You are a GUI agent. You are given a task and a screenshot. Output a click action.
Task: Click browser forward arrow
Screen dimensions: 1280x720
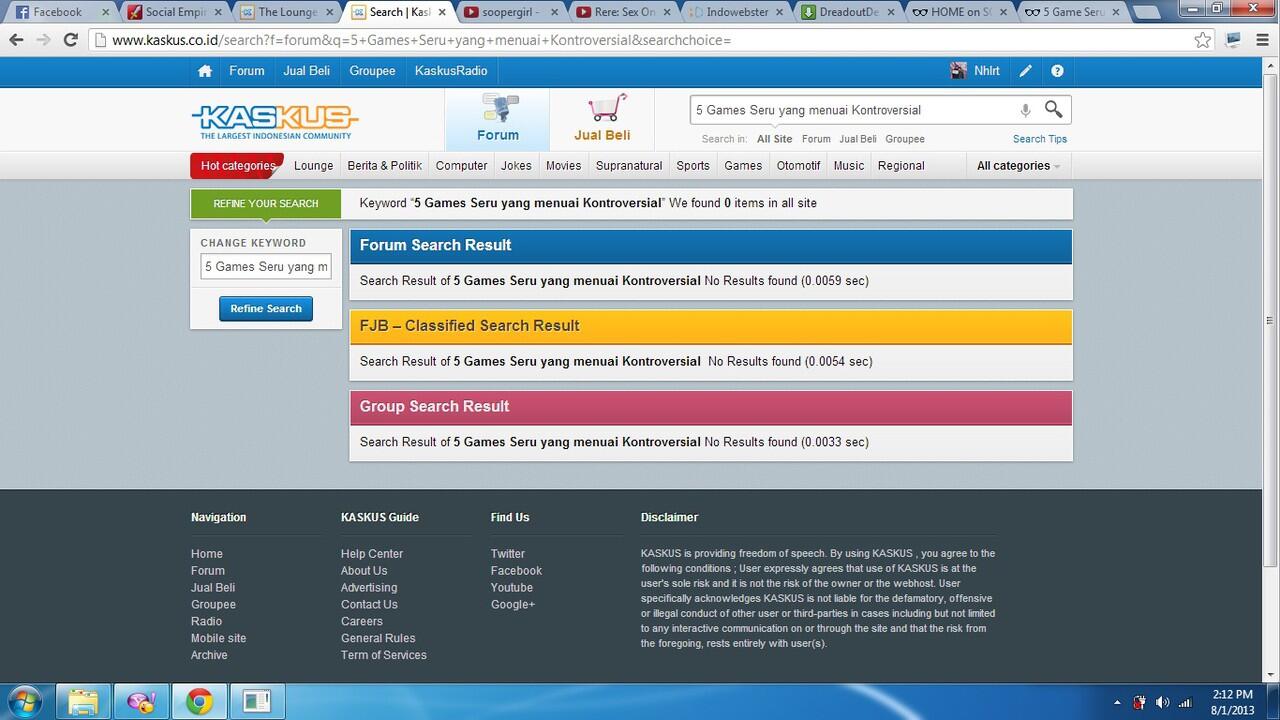(x=43, y=40)
